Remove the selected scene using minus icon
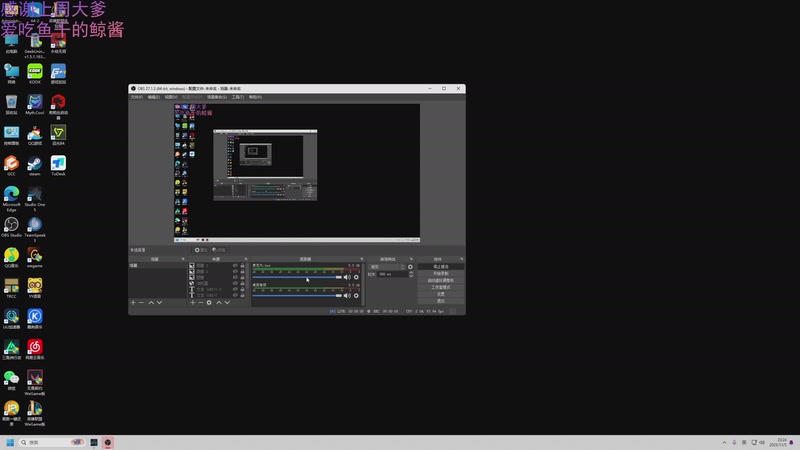 tap(141, 303)
